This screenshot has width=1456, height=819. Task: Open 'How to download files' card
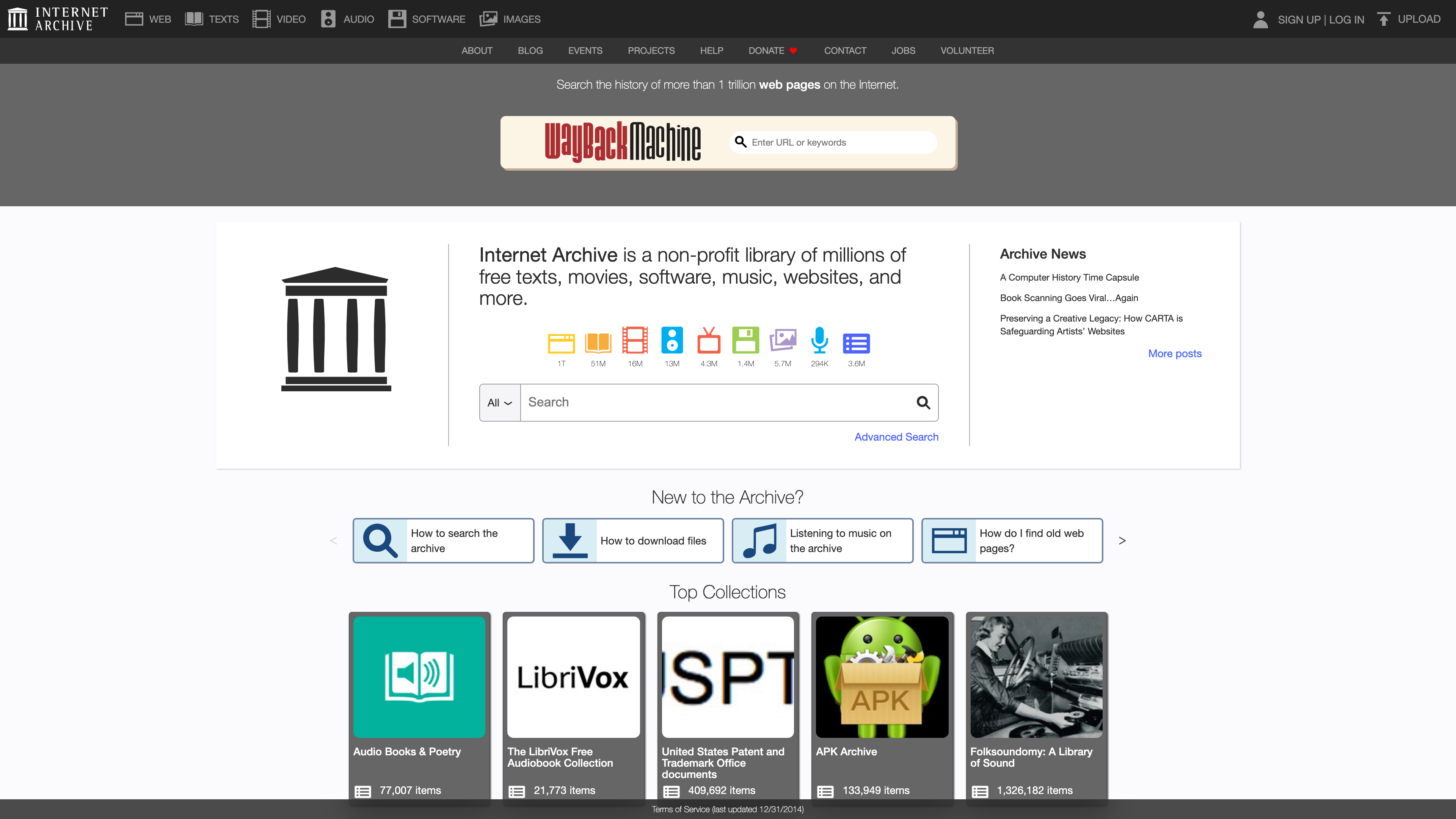632,540
